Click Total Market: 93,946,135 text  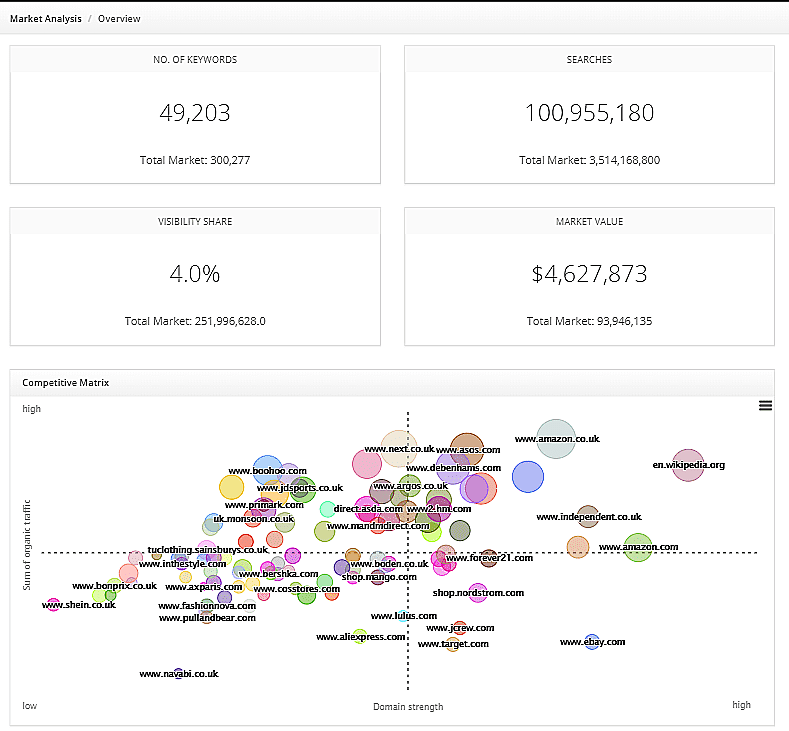pyautogui.click(x=589, y=321)
